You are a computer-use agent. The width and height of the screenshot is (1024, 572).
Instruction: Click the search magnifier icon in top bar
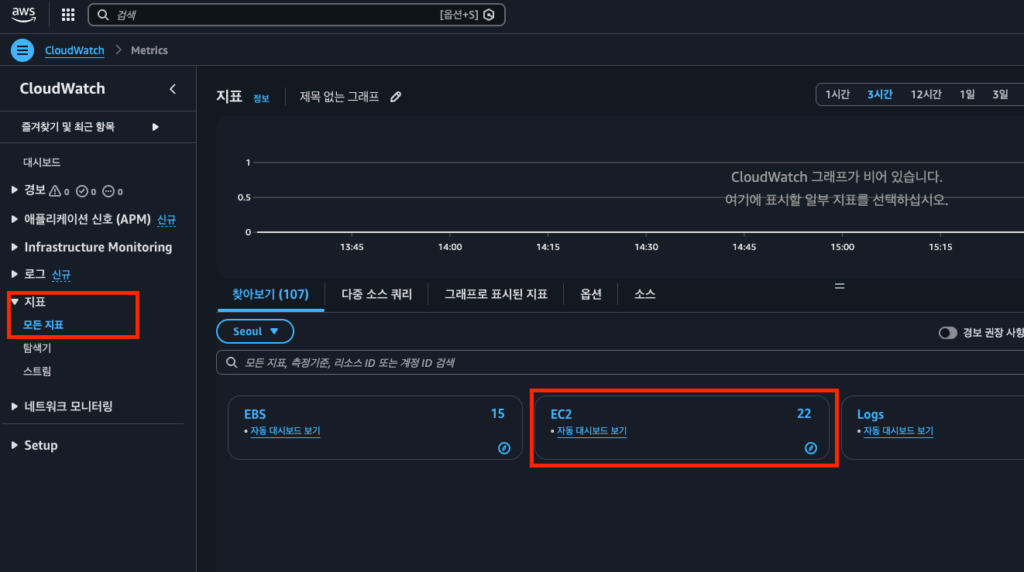pos(102,15)
